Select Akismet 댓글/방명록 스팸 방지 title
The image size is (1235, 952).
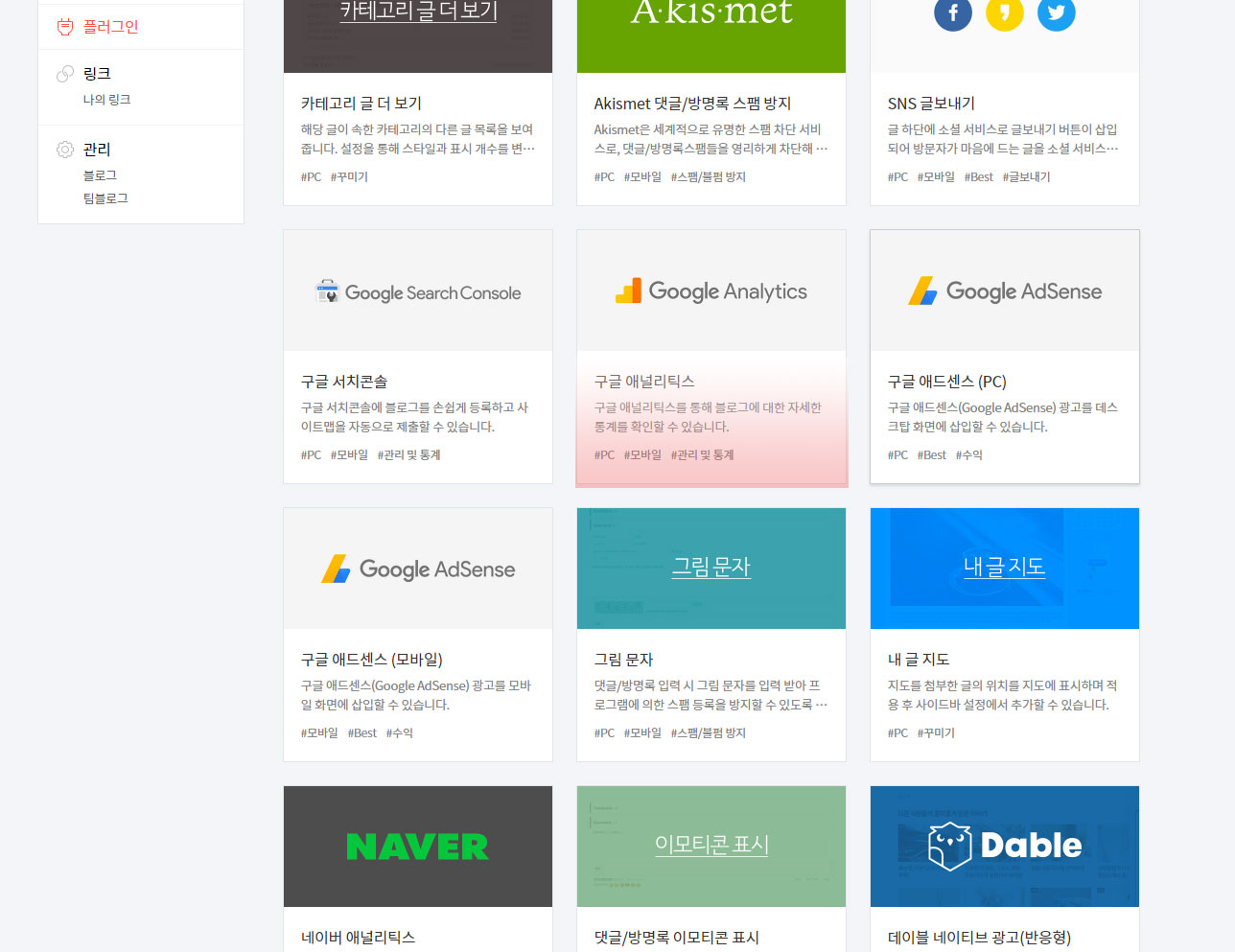[692, 104]
